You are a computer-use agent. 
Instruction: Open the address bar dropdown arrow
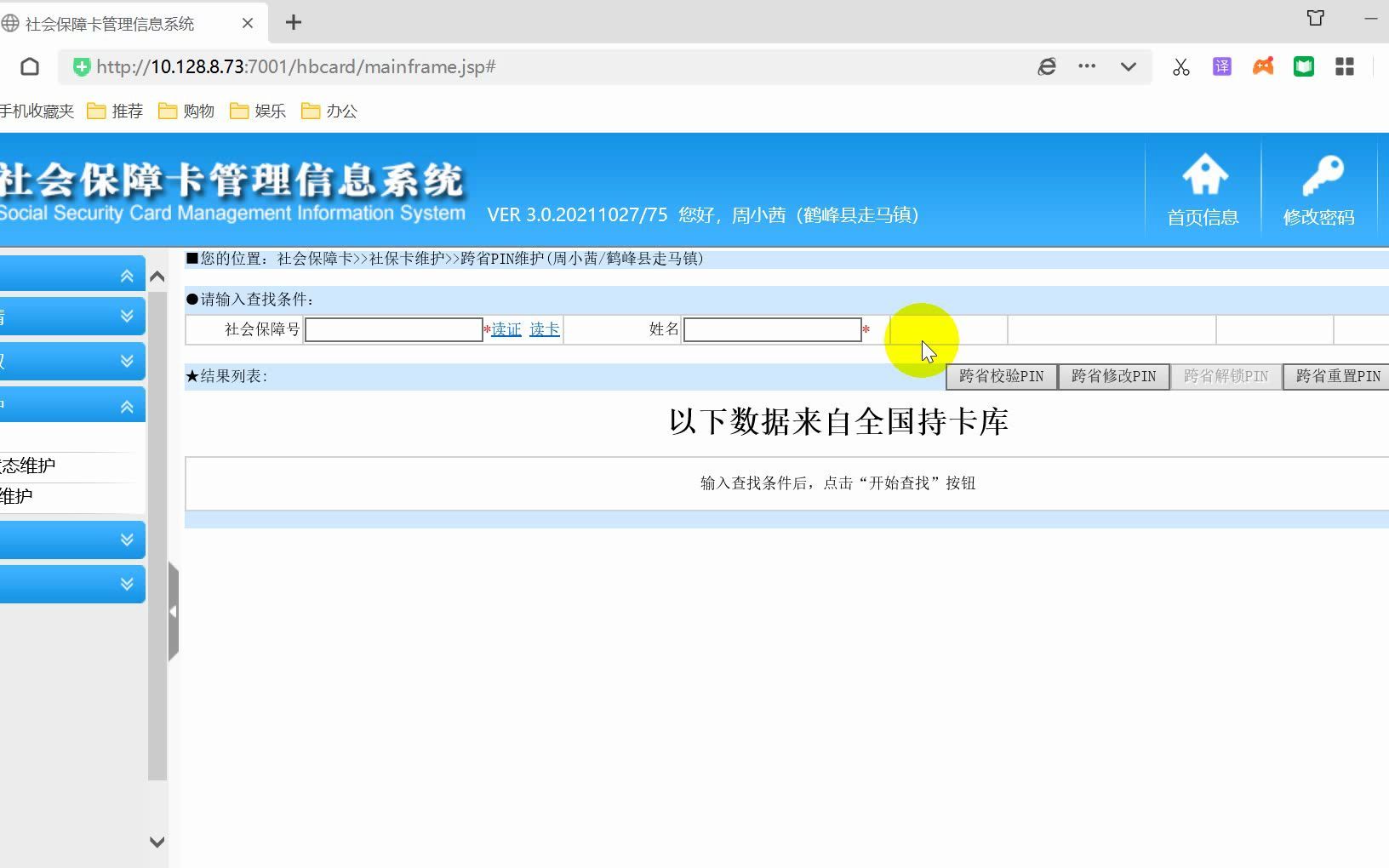coord(1129,66)
